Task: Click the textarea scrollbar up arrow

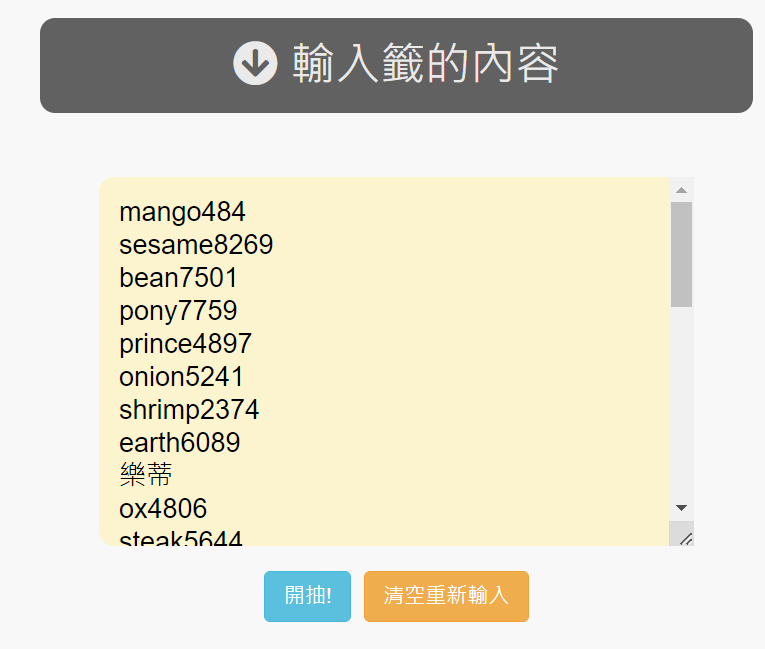Action: pyautogui.click(x=681, y=190)
